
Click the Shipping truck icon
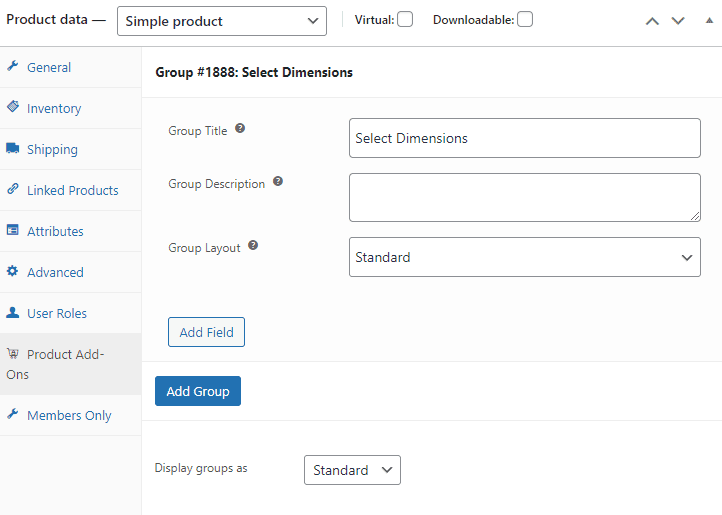pos(12,148)
